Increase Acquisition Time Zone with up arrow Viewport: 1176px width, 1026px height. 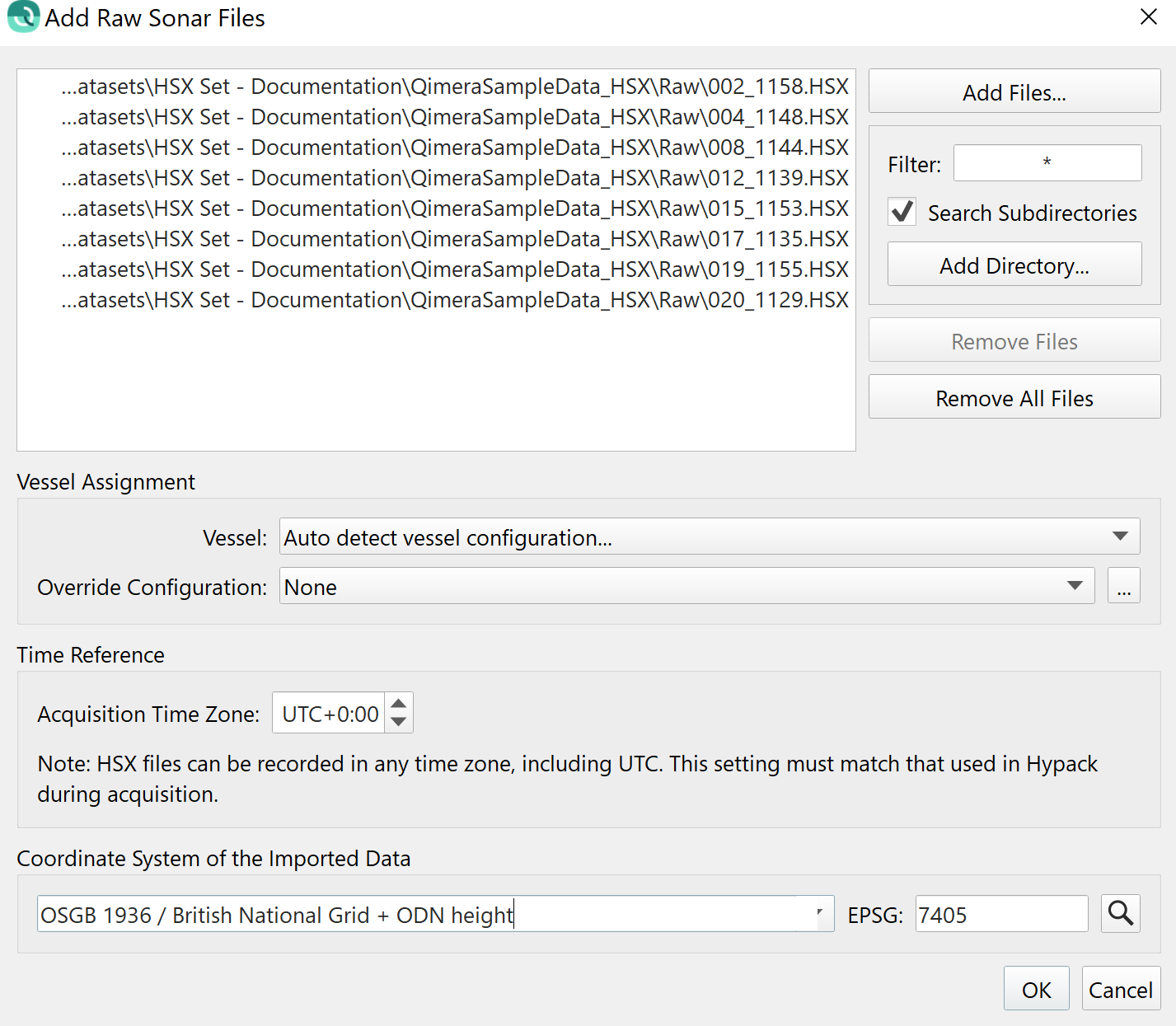399,704
